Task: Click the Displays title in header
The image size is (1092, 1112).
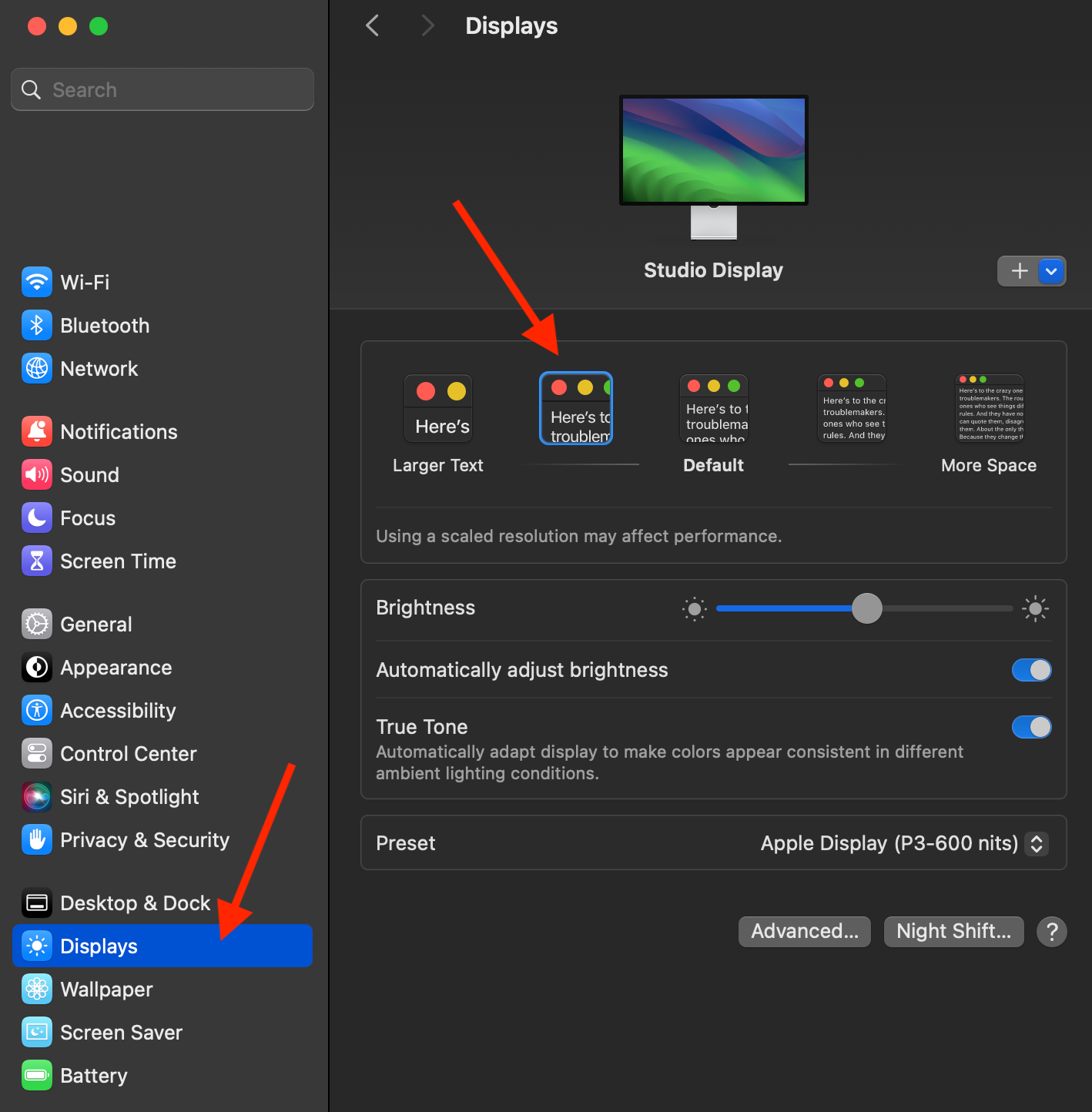Action: click(511, 25)
